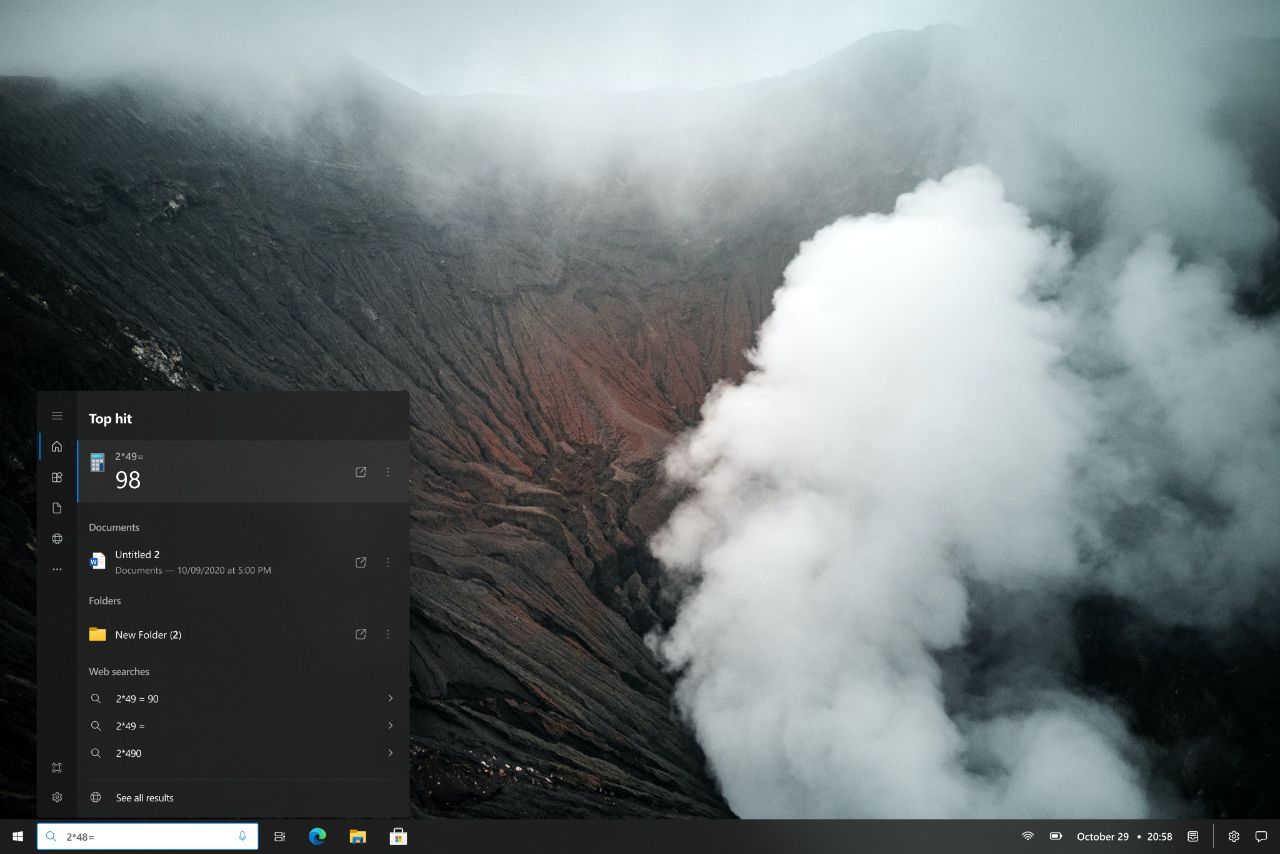
Task: Open Settings gear in system tray
Action: point(1234,836)
